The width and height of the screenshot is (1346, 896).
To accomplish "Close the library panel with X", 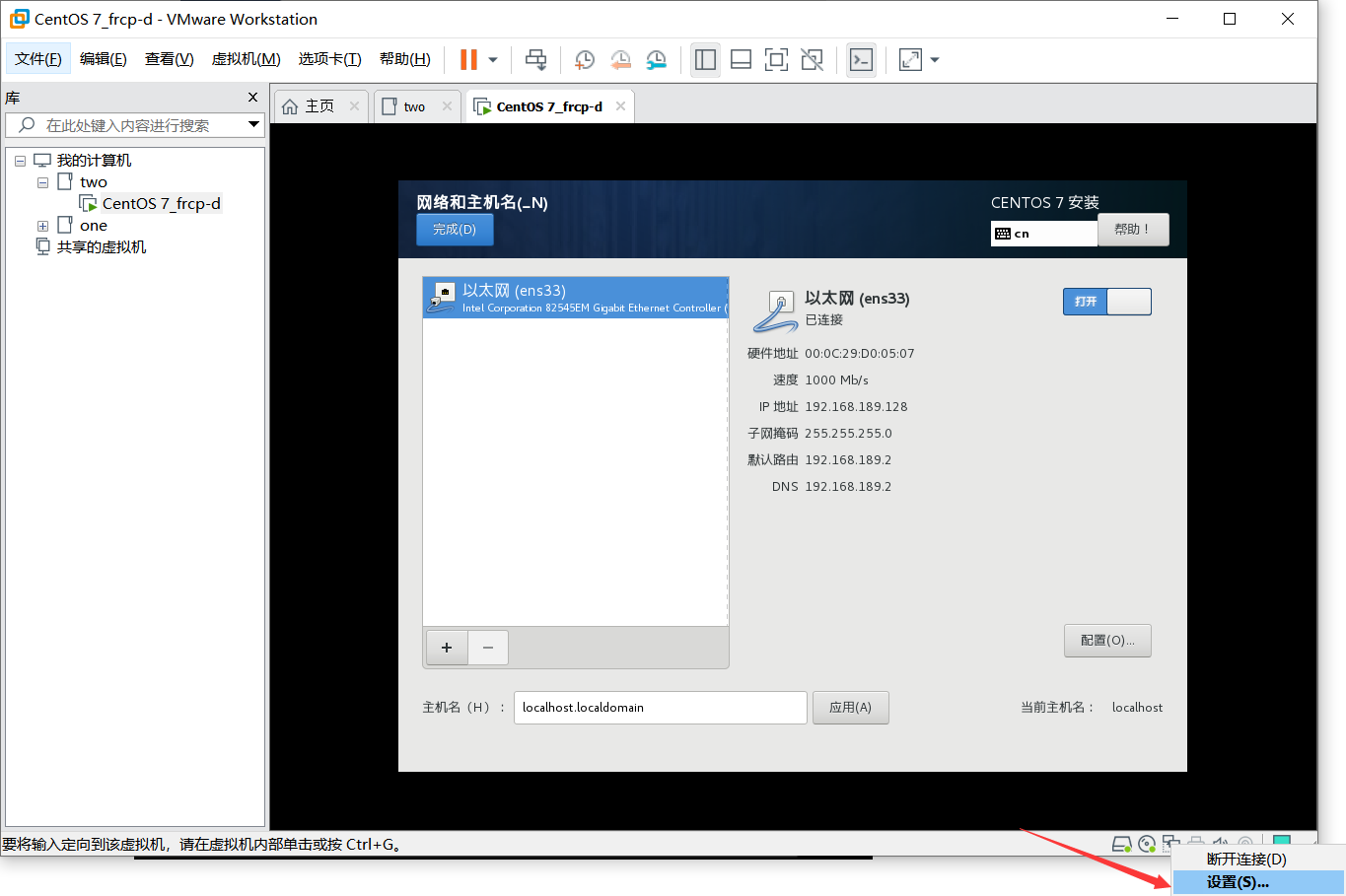I will coord(252,97).
